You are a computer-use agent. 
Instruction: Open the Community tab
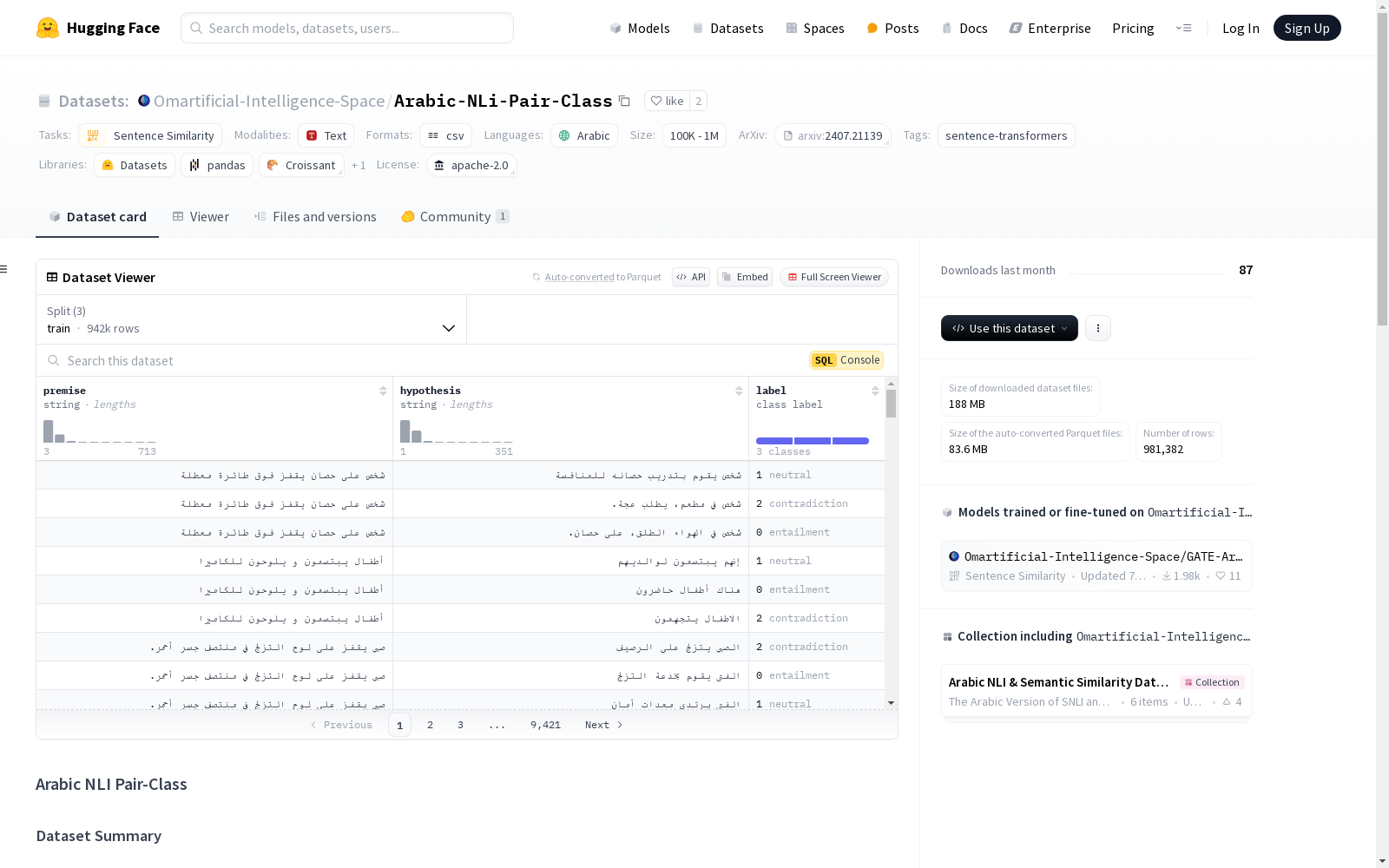455,217
